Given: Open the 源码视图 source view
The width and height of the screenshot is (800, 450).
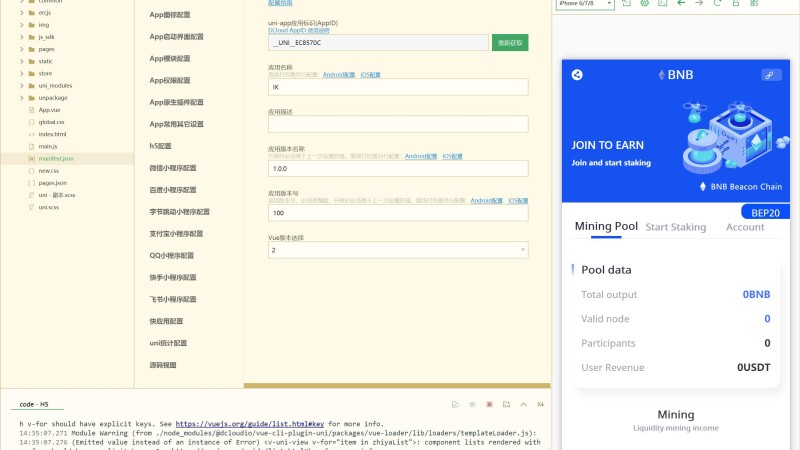Looking at the screenshot, I should click(x=163, y=365).
